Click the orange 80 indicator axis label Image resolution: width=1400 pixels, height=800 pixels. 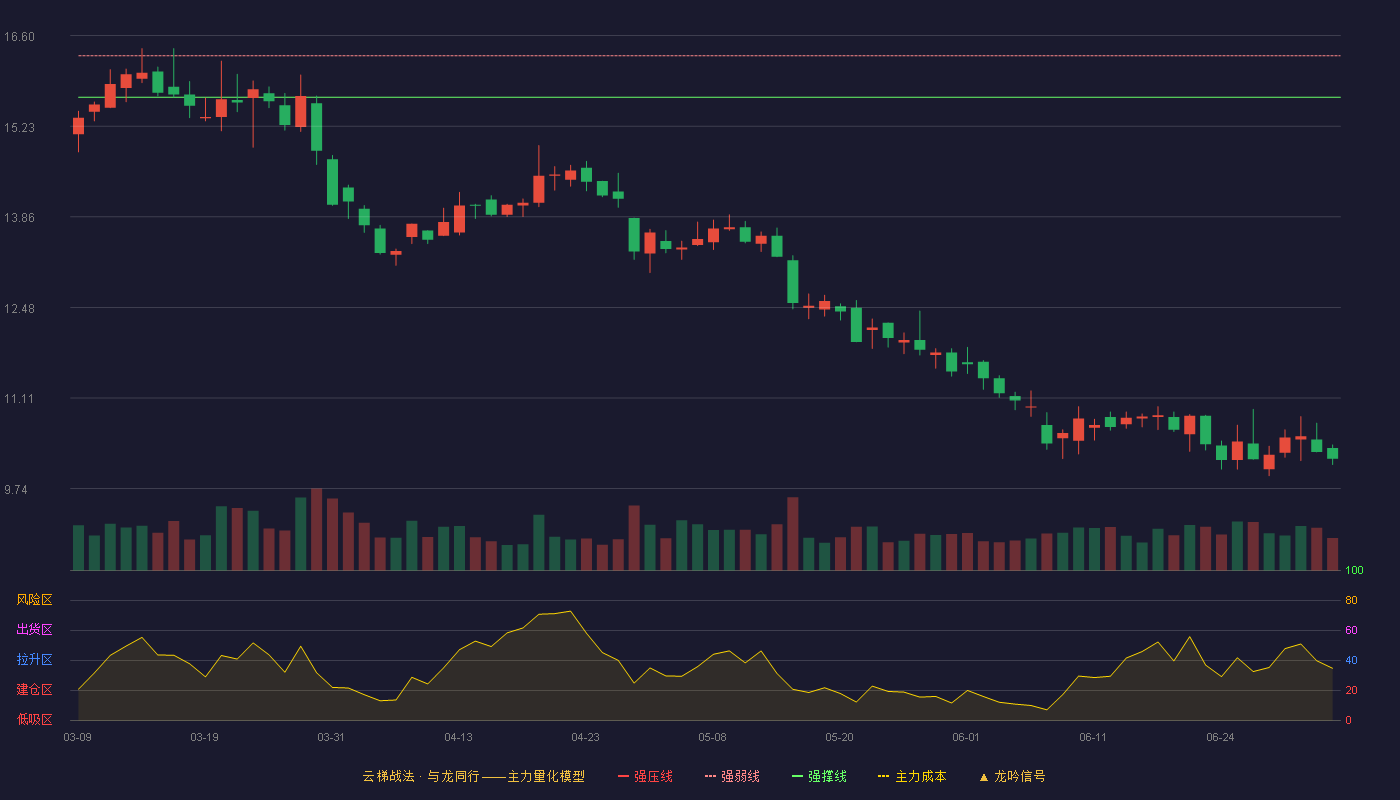coord(1351,600)
